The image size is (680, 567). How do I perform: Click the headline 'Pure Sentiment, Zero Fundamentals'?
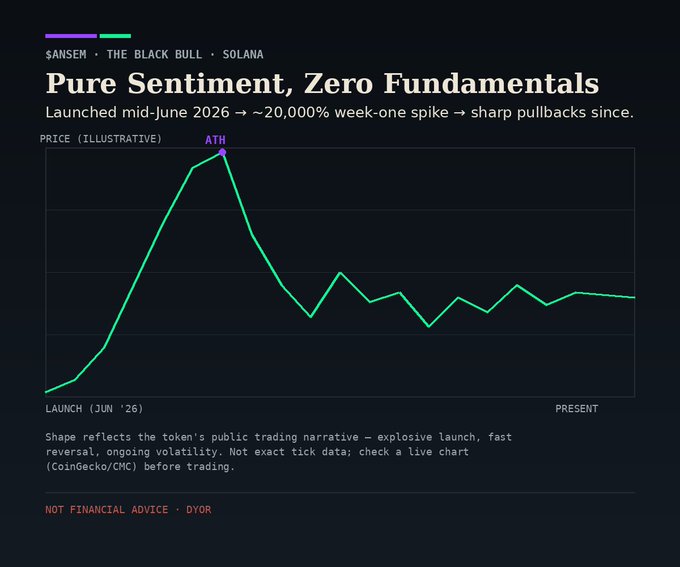pyautogui.click(x=322, y=83)
